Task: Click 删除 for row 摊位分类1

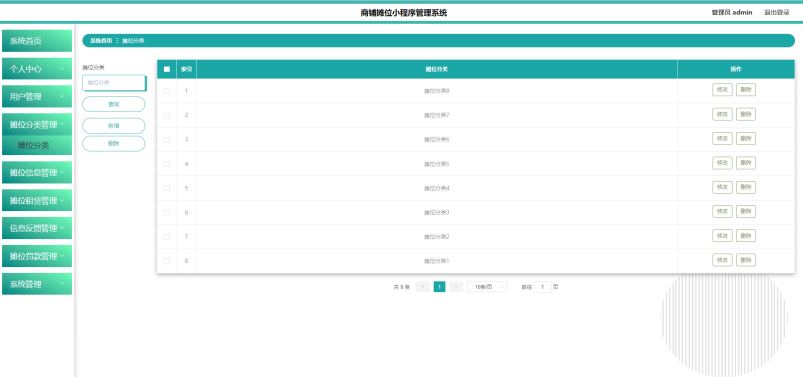Action: tap(746, 260)
